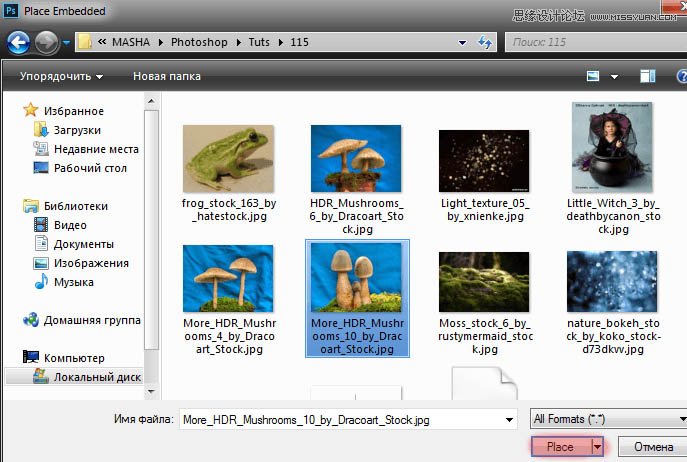The width and height of the screenshot is (687, 462).
Task: Click the Загрузки folder icon
Action: click(41, 130)
